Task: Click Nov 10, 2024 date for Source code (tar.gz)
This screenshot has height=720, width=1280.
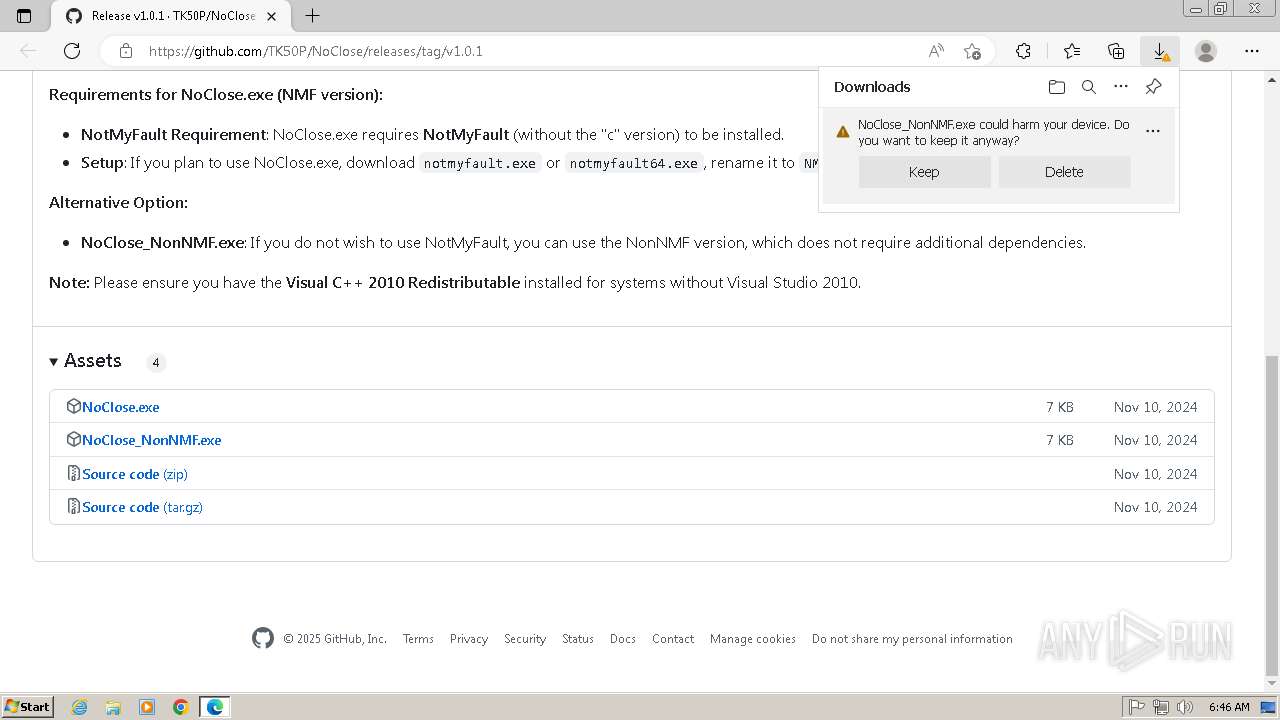Action: click(x=1156, y=507)
